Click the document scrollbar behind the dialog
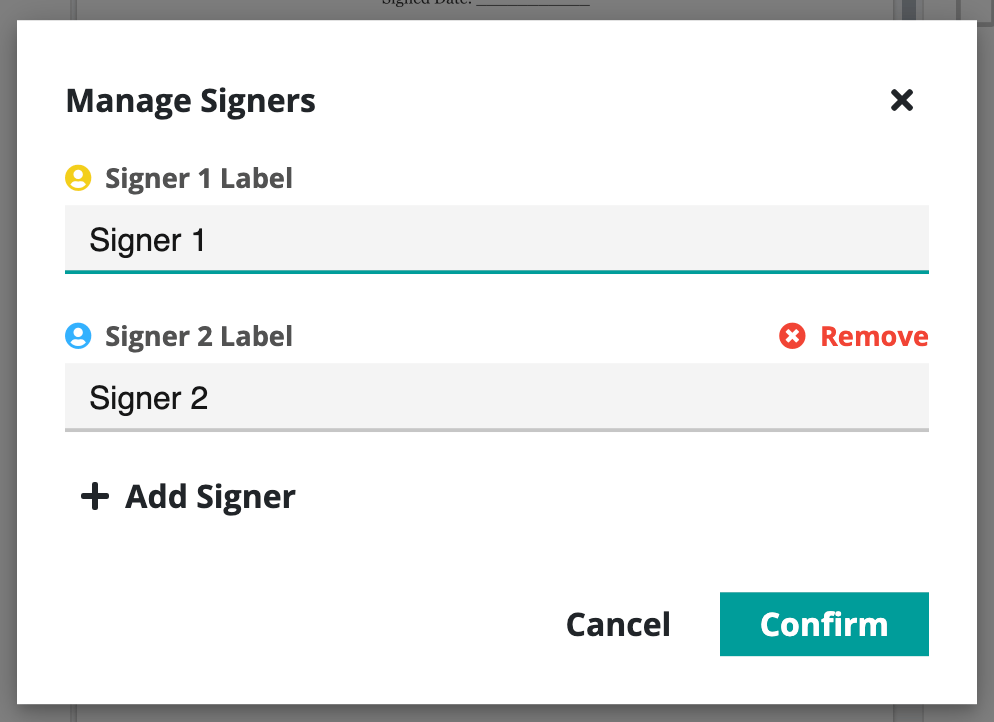 point(909,10)
